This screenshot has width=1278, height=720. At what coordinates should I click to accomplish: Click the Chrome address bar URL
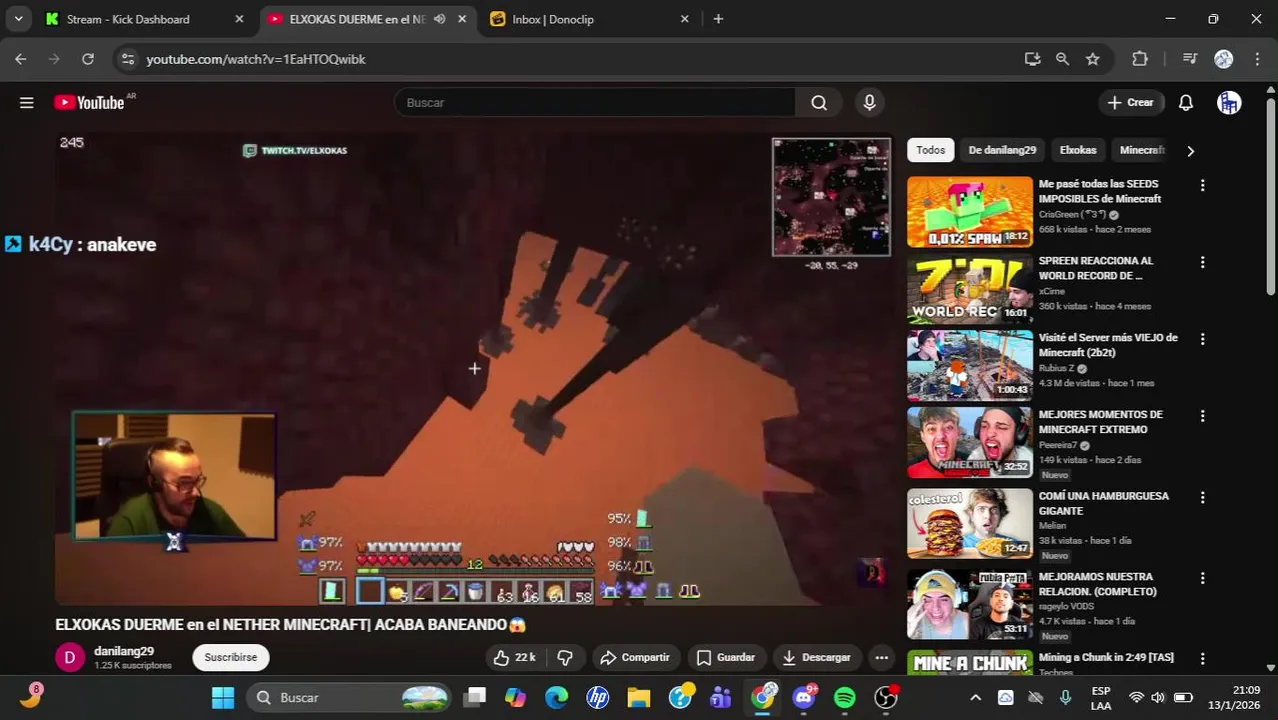point(256,59)
